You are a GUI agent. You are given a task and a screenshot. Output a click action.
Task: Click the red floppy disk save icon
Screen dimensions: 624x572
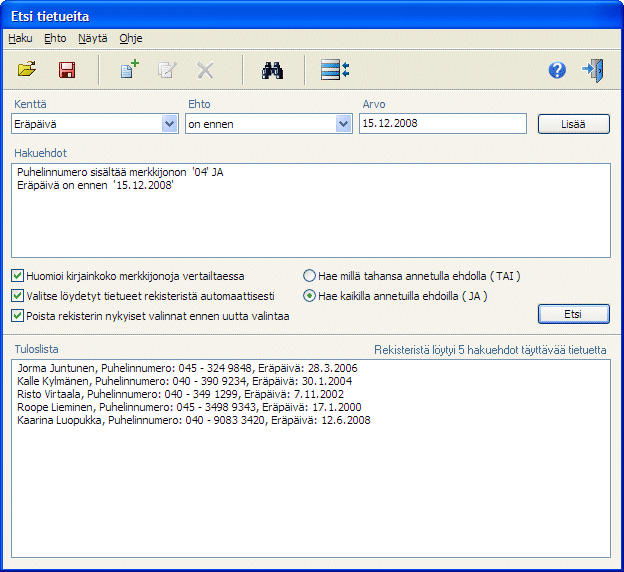pos(67,70)
